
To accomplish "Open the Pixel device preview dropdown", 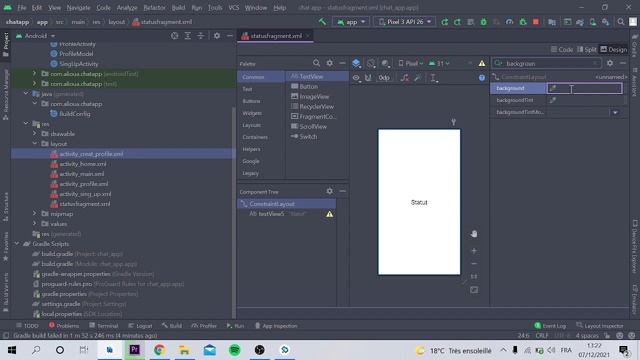I will pyautogui.click(x=411, y=63).
